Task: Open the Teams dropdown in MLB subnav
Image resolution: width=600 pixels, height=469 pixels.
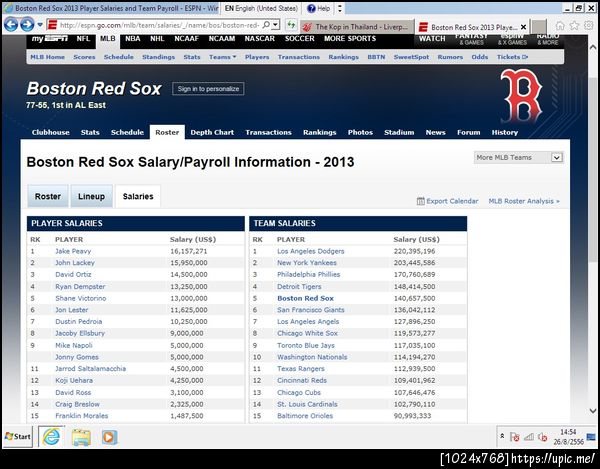Action: (x=223, y=57)
